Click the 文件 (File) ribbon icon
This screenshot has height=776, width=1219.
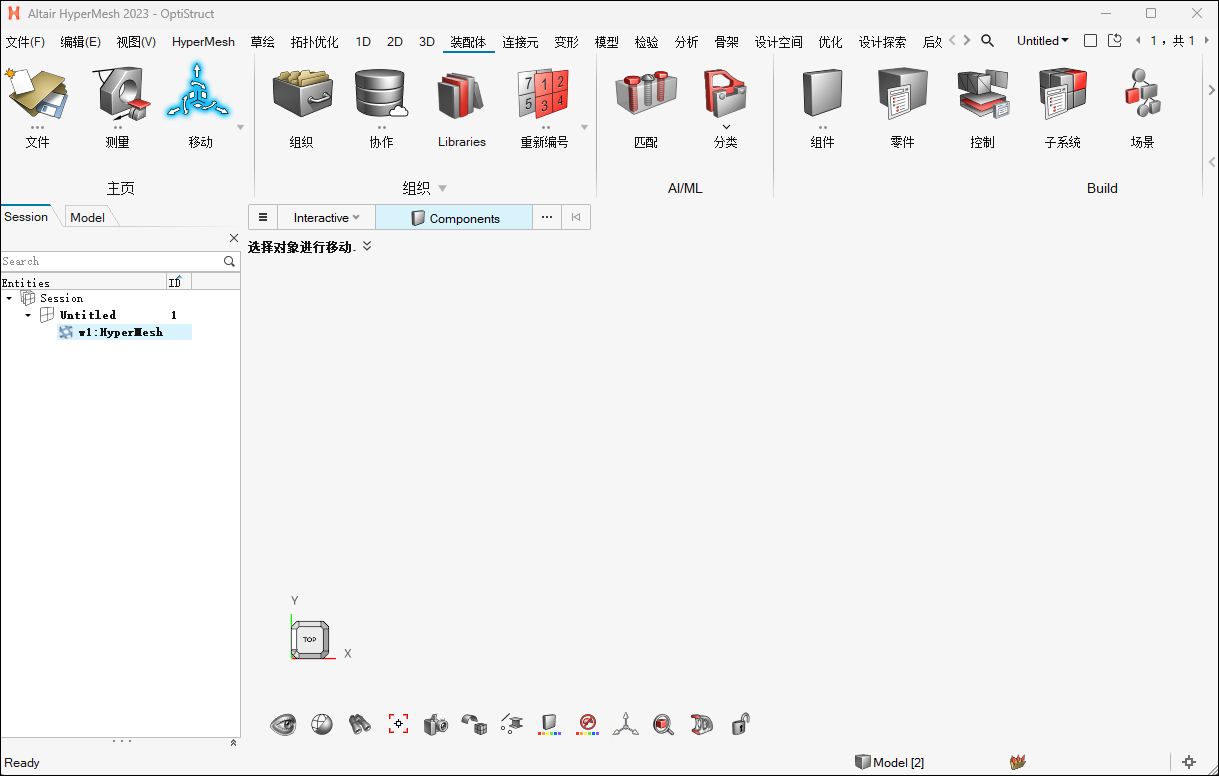37,94
